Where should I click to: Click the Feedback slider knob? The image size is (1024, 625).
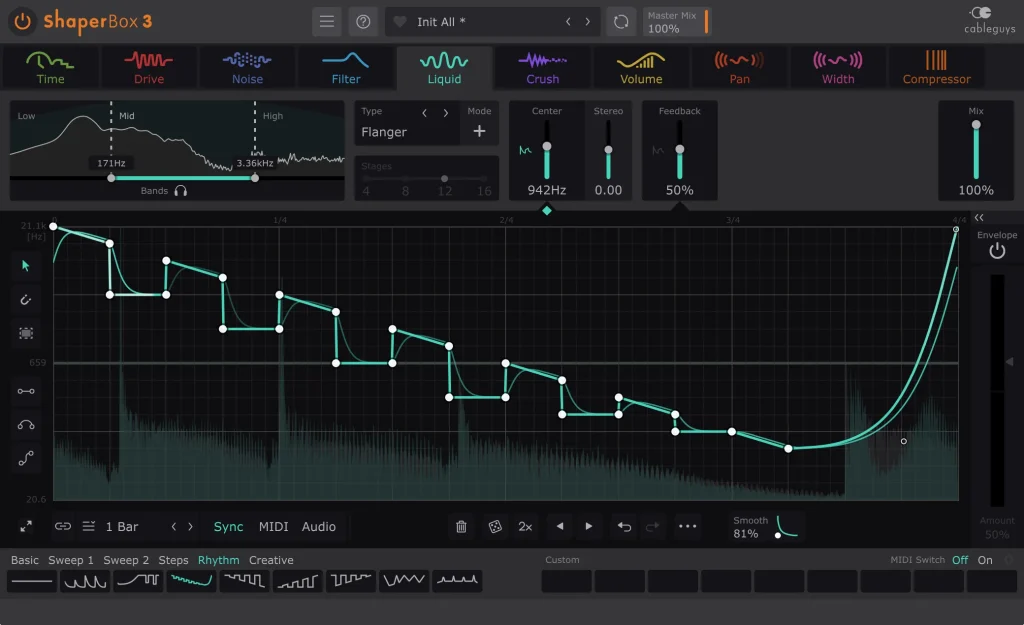click(x=680, y=150)
